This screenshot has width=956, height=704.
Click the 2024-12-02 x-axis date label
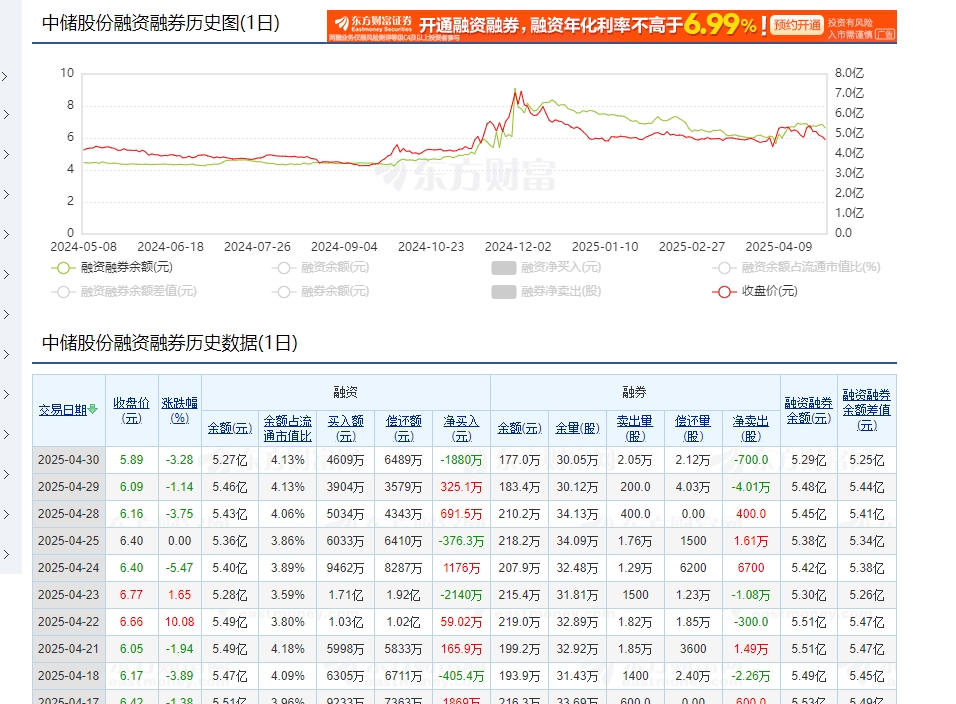coord(518,247)
